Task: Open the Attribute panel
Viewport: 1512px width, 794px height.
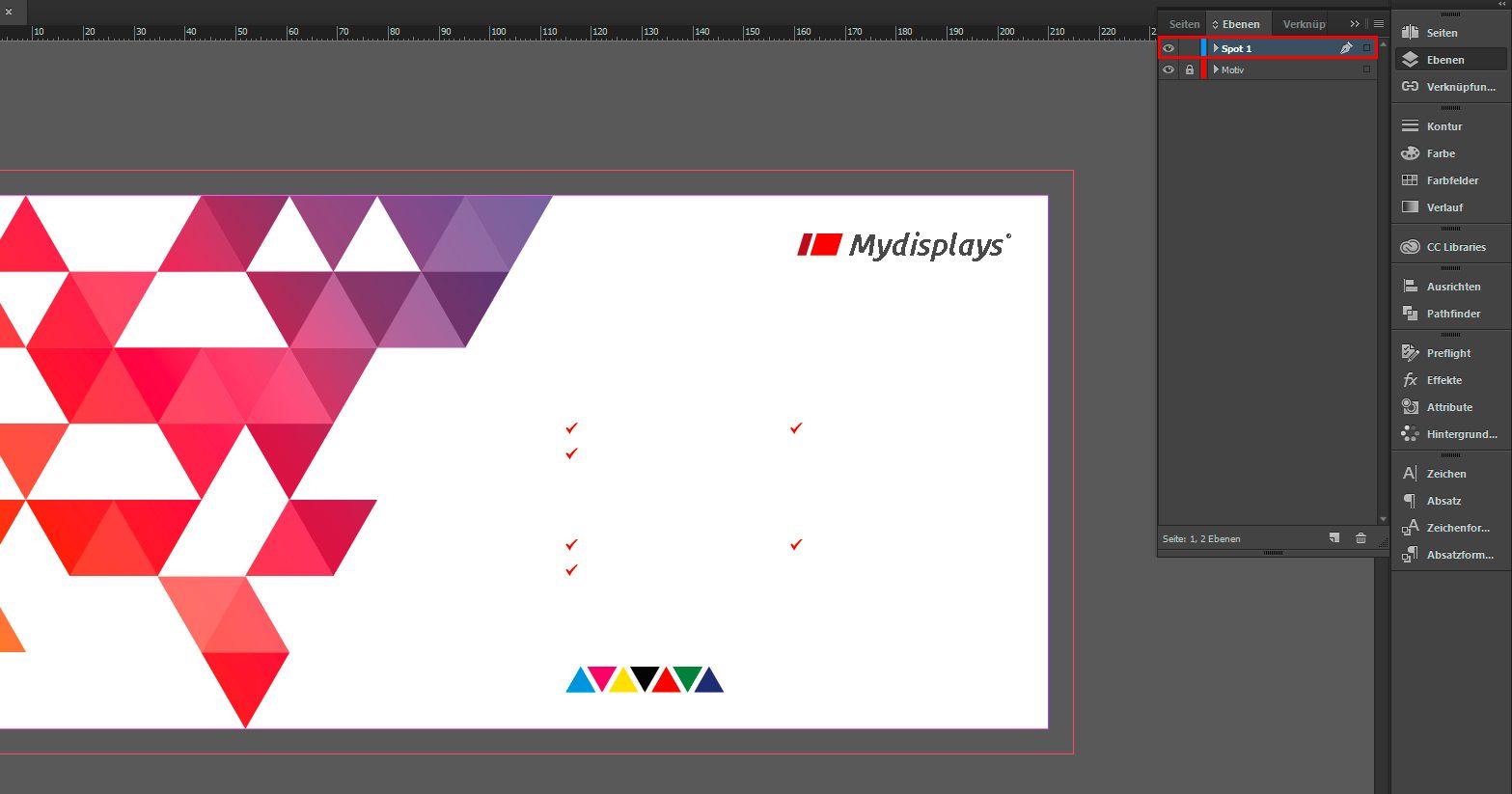Action: click(x=1450, y=407)
